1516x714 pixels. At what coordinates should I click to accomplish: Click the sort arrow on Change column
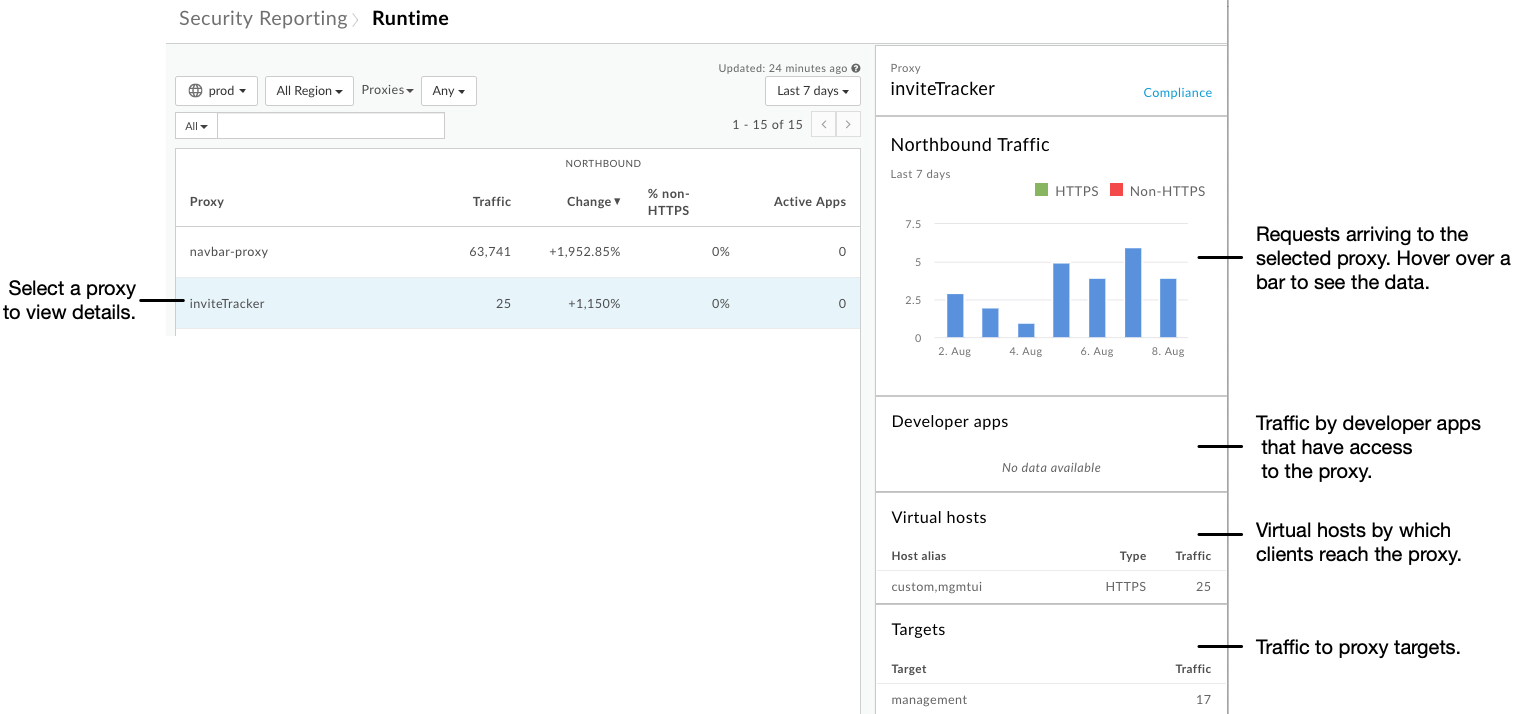616,201
